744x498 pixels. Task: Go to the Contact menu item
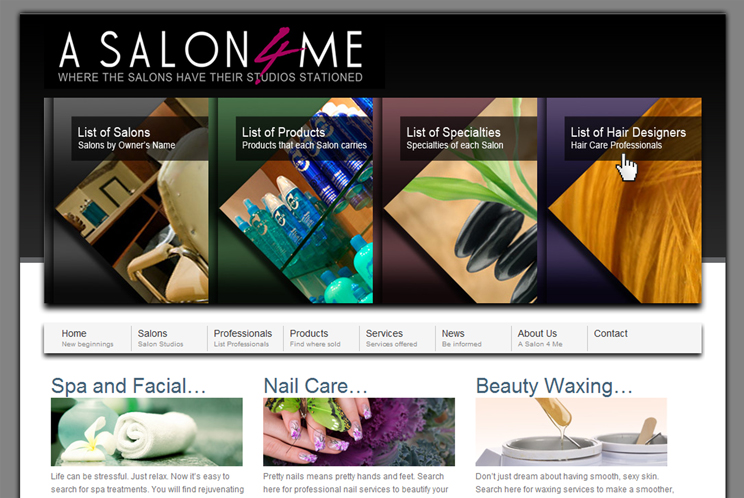tap(611, 334)
